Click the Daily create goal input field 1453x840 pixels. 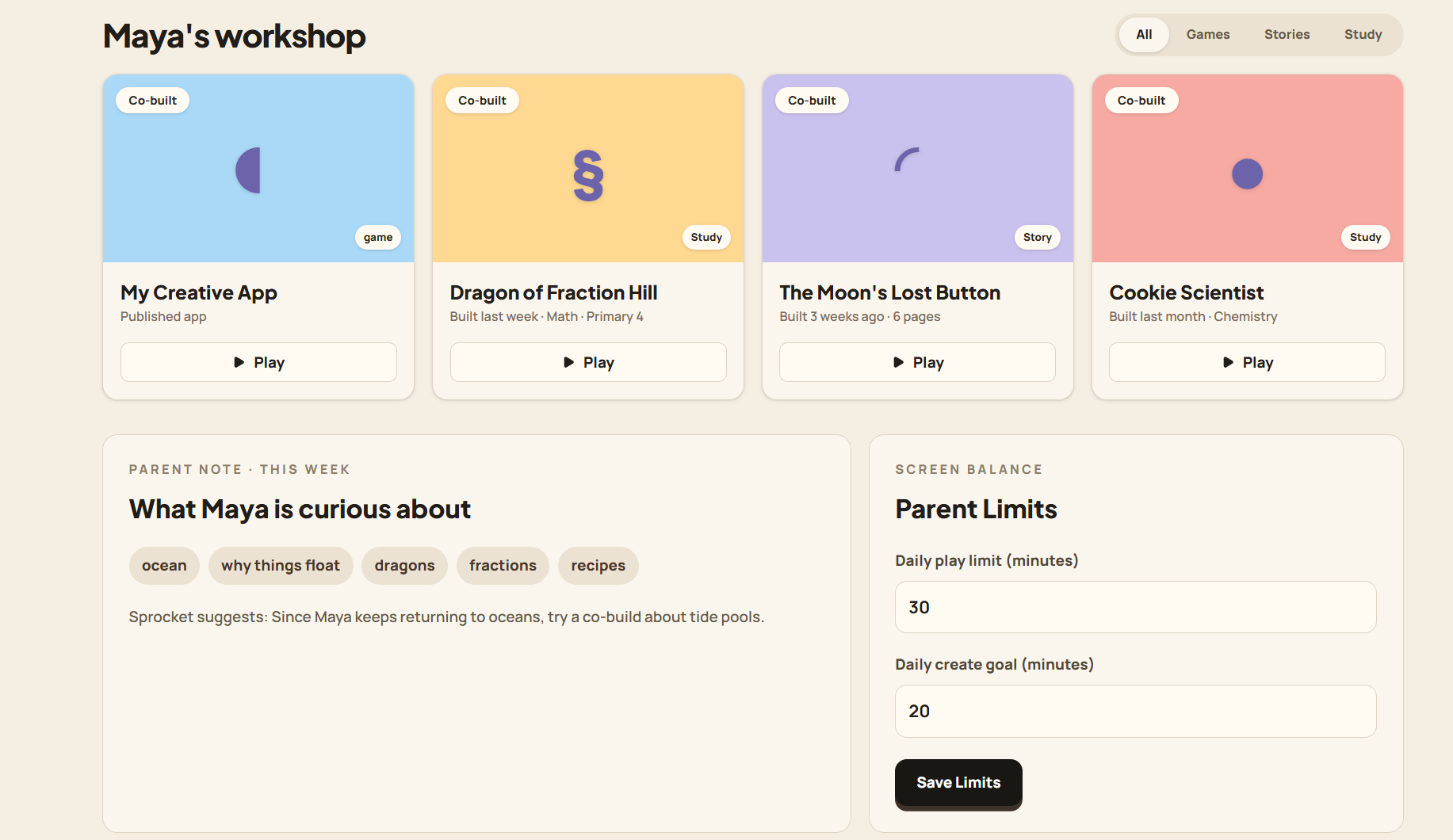pos(1135,711)
